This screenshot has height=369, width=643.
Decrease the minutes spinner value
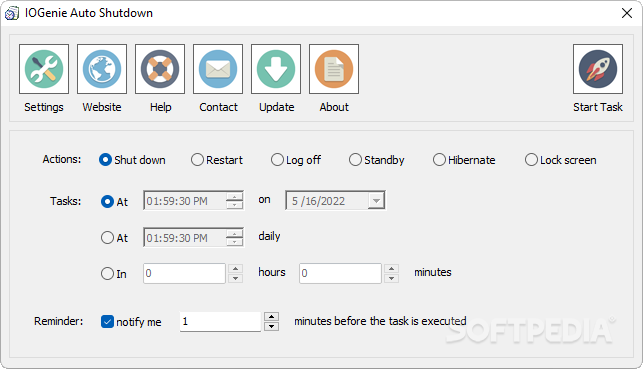(392, 278)
